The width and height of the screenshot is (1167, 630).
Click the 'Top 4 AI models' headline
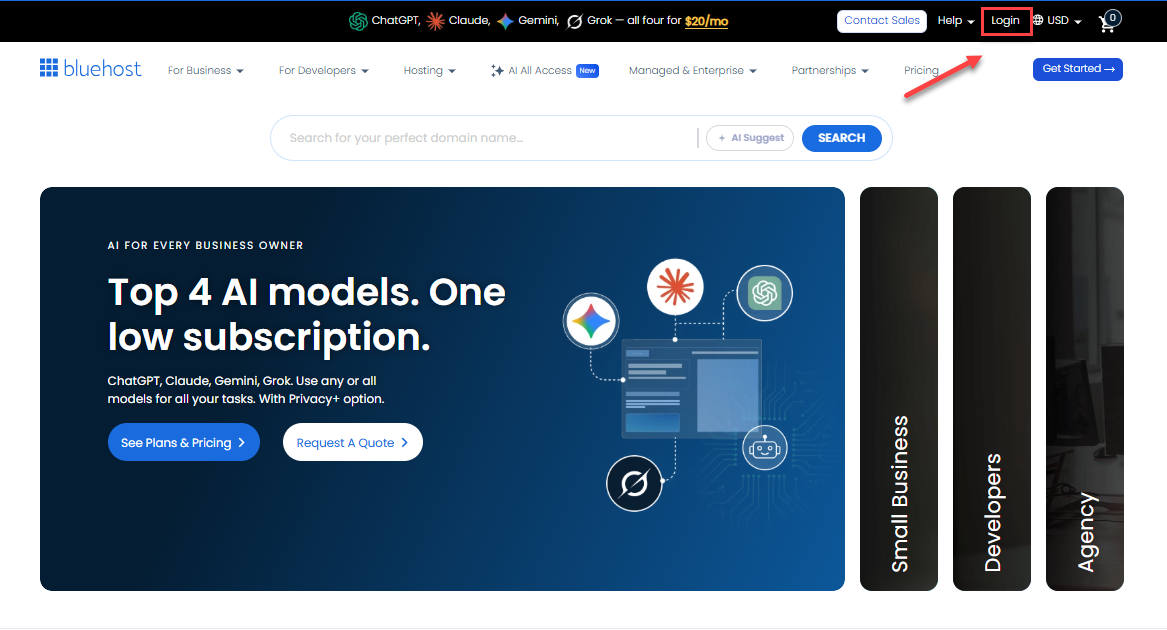tap(307, 314)
